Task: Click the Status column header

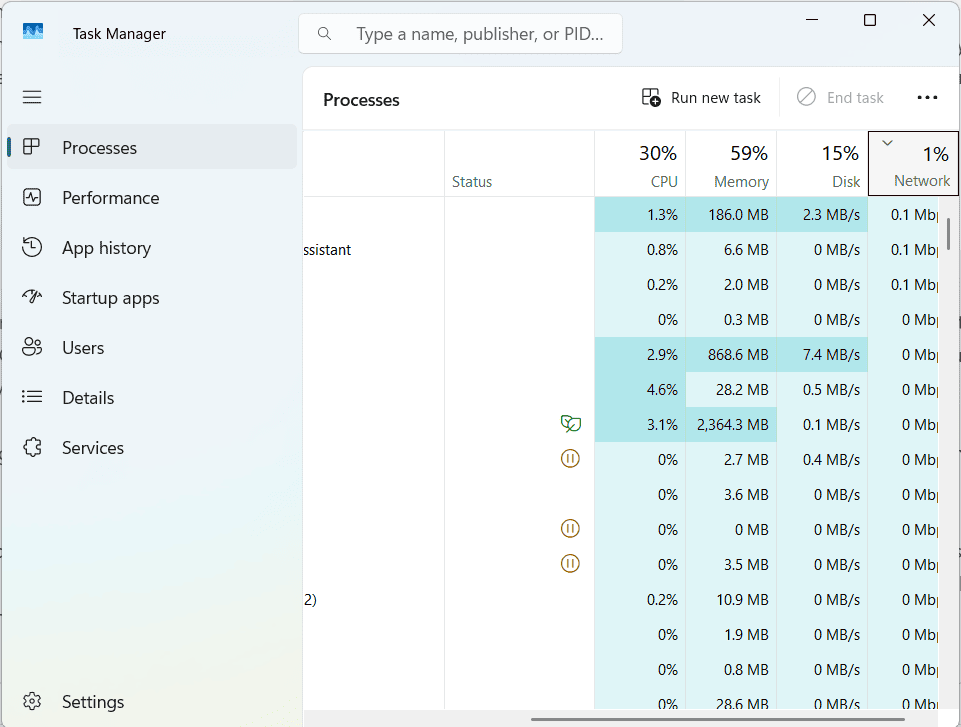Action: point(519,164)
